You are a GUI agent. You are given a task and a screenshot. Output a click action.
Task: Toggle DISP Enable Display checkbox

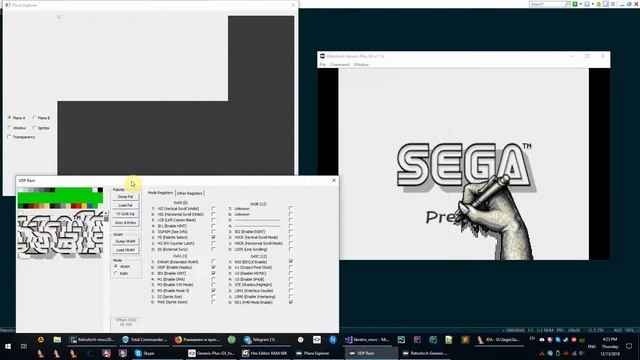[x=213, y=267]
